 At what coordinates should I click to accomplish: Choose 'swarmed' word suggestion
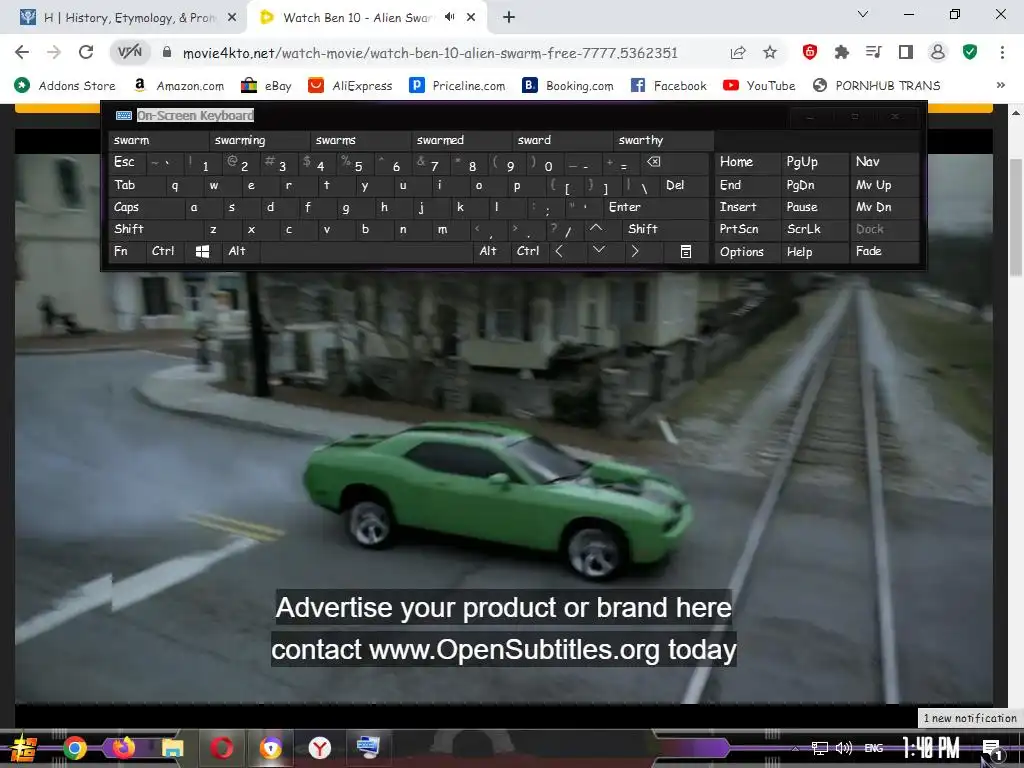[x=462, y=140]
